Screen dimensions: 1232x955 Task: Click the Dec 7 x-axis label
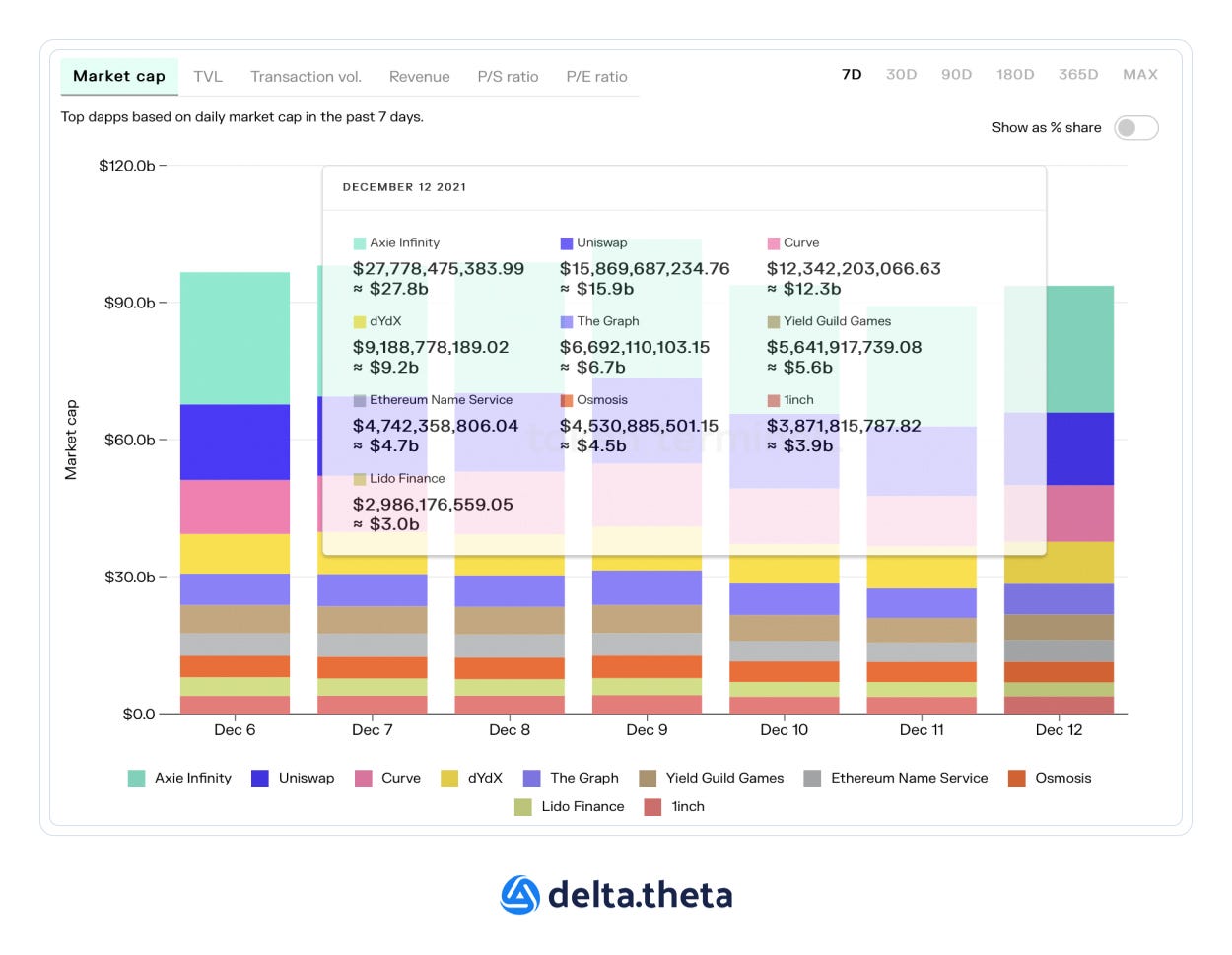coord(373,730)
